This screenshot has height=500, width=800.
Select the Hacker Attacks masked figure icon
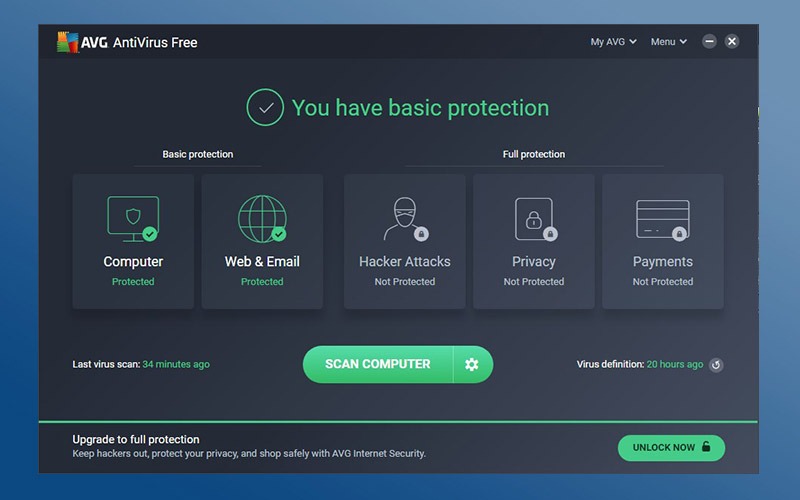(405, 219)
